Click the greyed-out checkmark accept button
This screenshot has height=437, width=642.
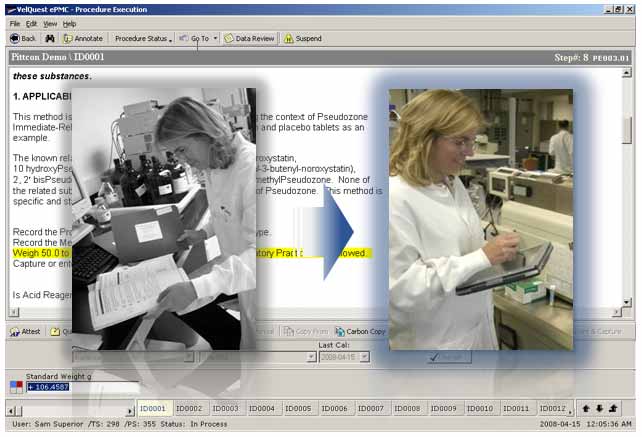pos(449,358)
